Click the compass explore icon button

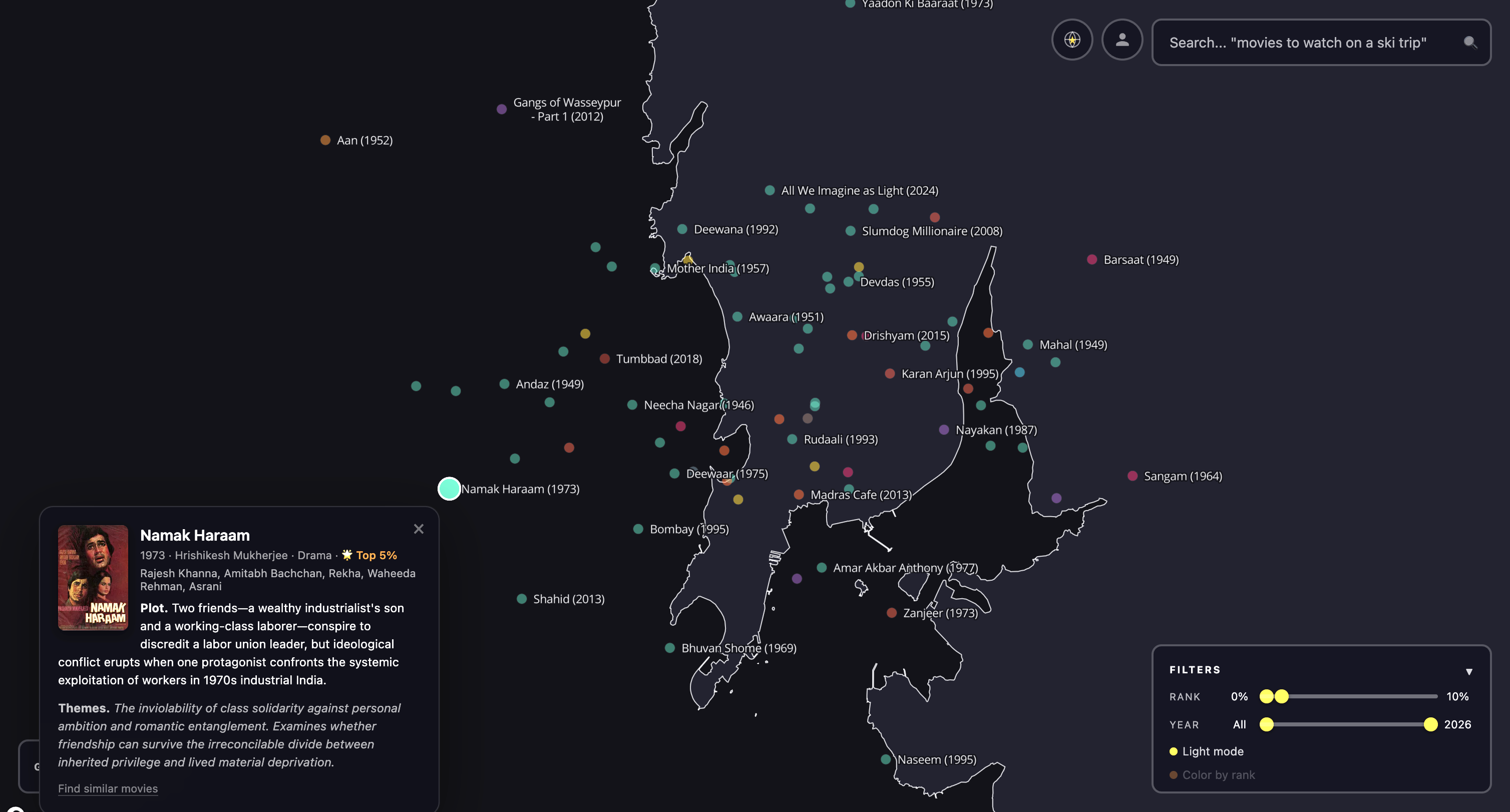pos(1071,40)
